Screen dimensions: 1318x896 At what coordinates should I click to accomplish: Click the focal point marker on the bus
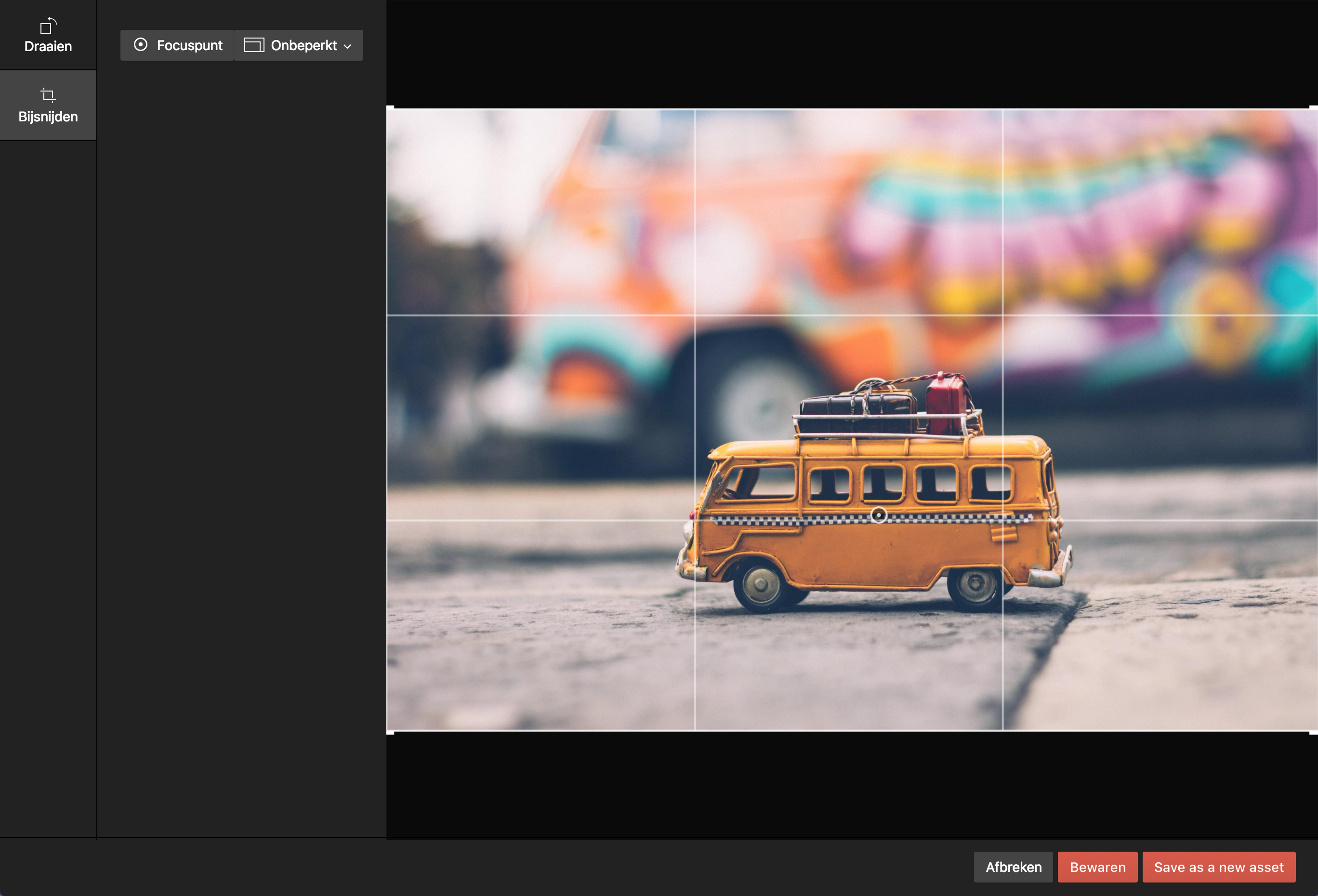point(879,515)
